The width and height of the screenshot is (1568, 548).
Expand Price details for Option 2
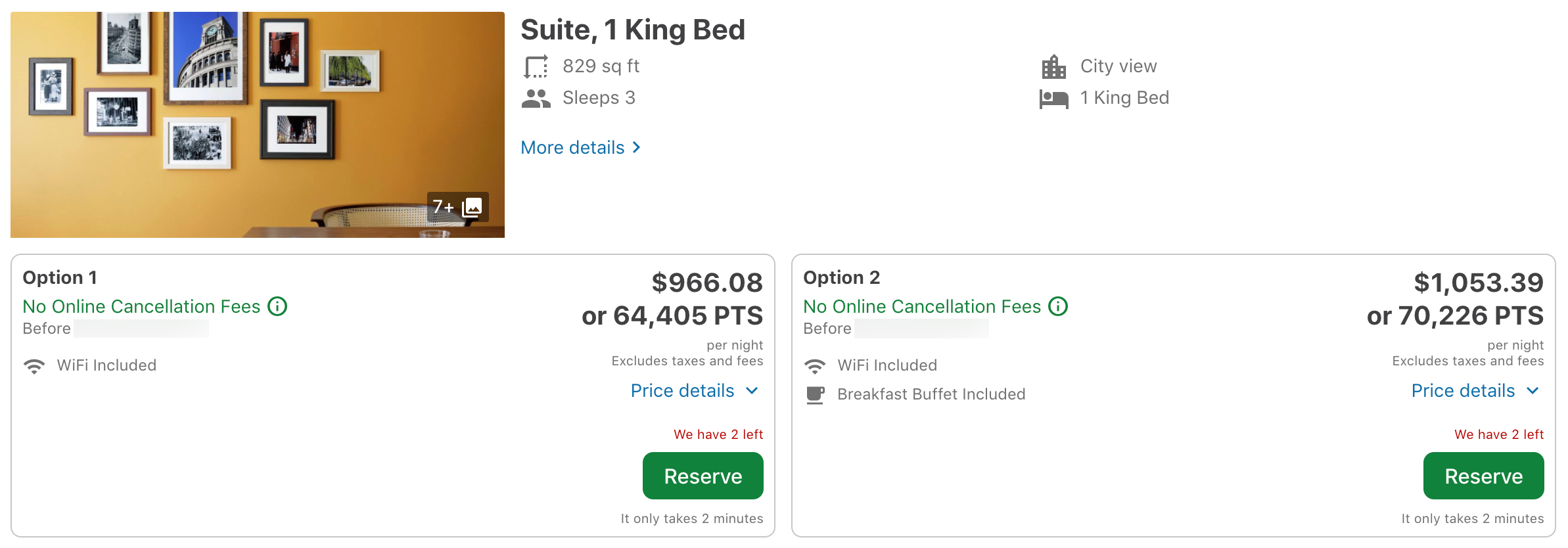(1475, 391)
